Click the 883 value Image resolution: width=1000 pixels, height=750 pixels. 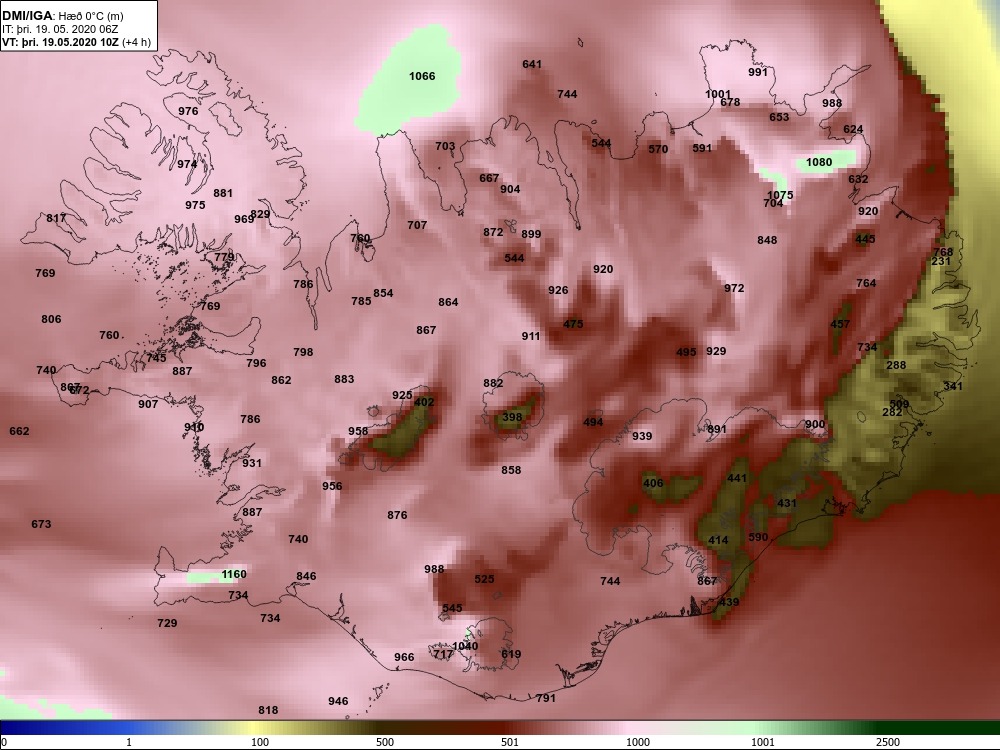pos(344,379)
